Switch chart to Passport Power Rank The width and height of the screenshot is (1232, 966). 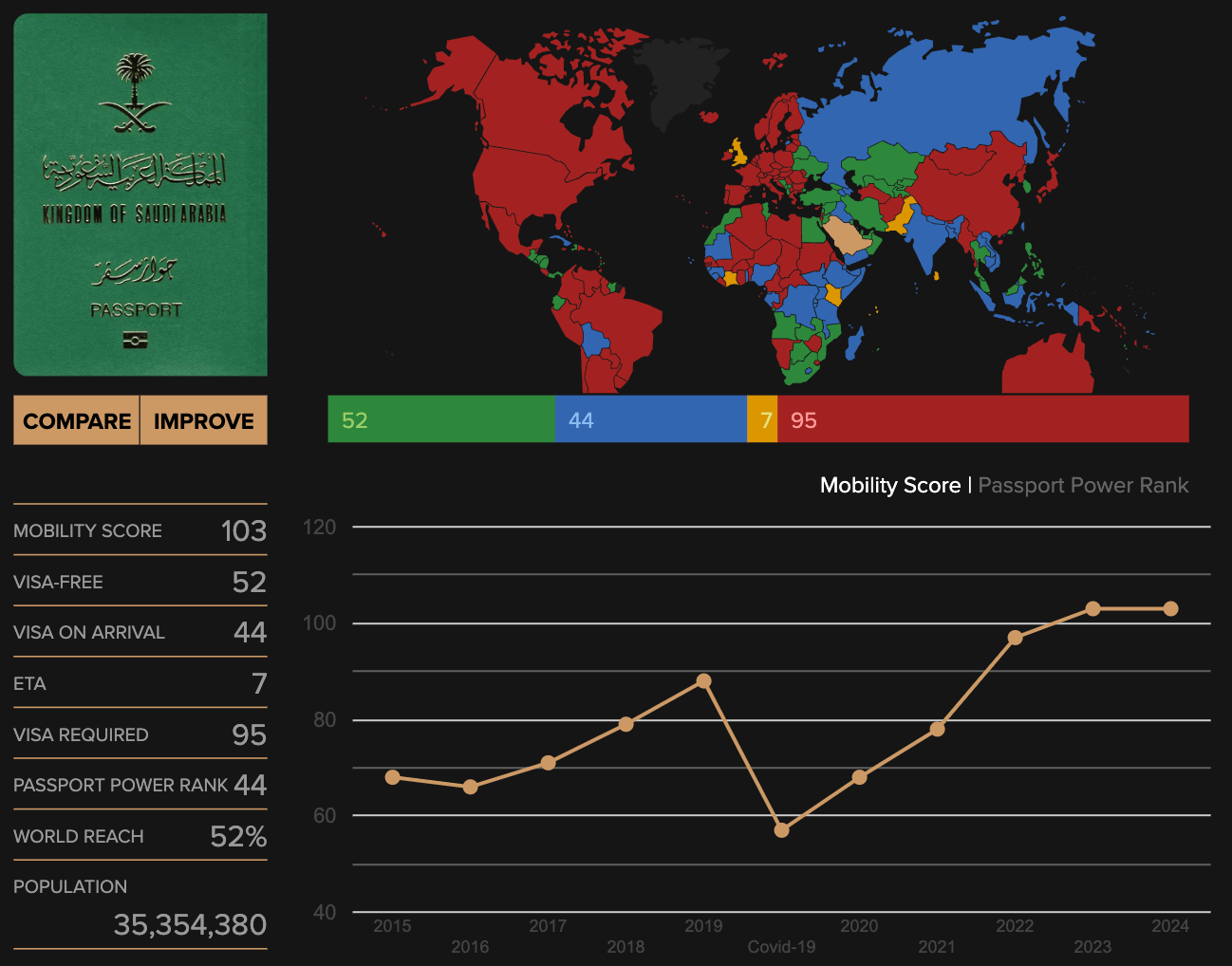point(1083,485)
